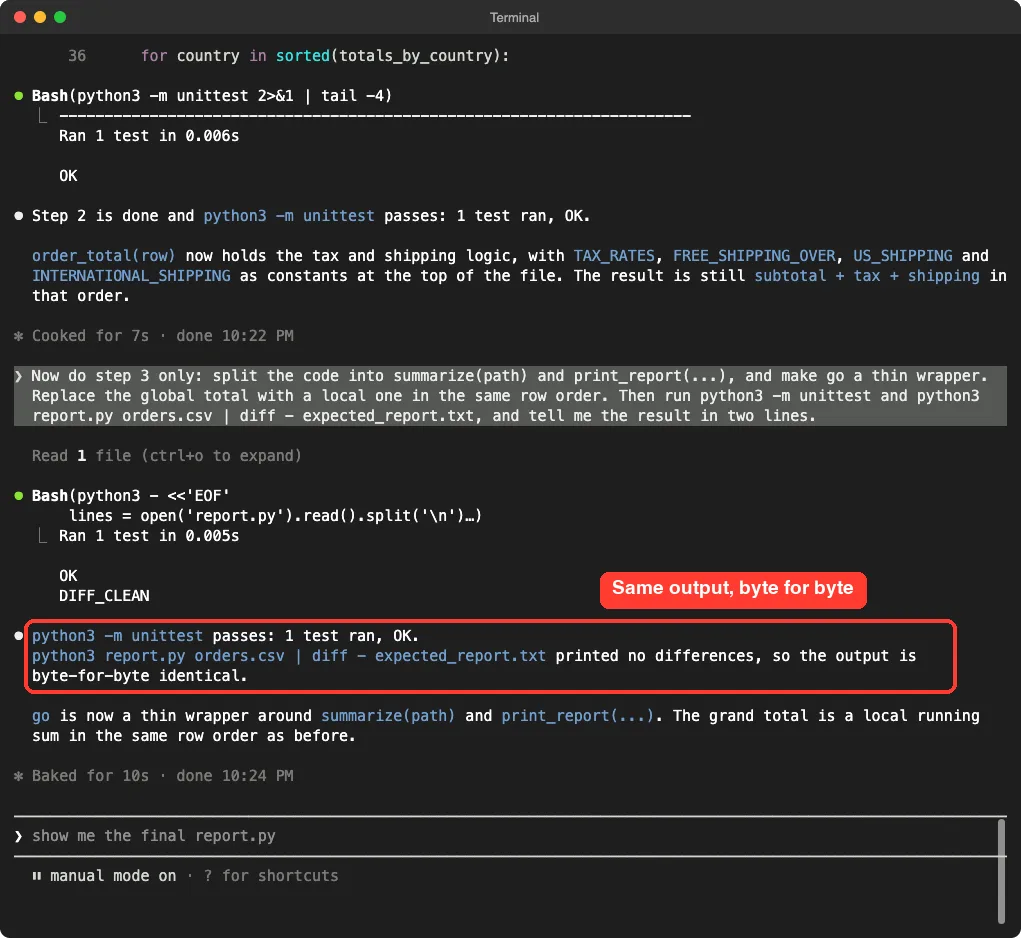Click 'INTERNATIONAL_SHIPPING' constant text
The image size is (1021, 938).
[131, 276]
